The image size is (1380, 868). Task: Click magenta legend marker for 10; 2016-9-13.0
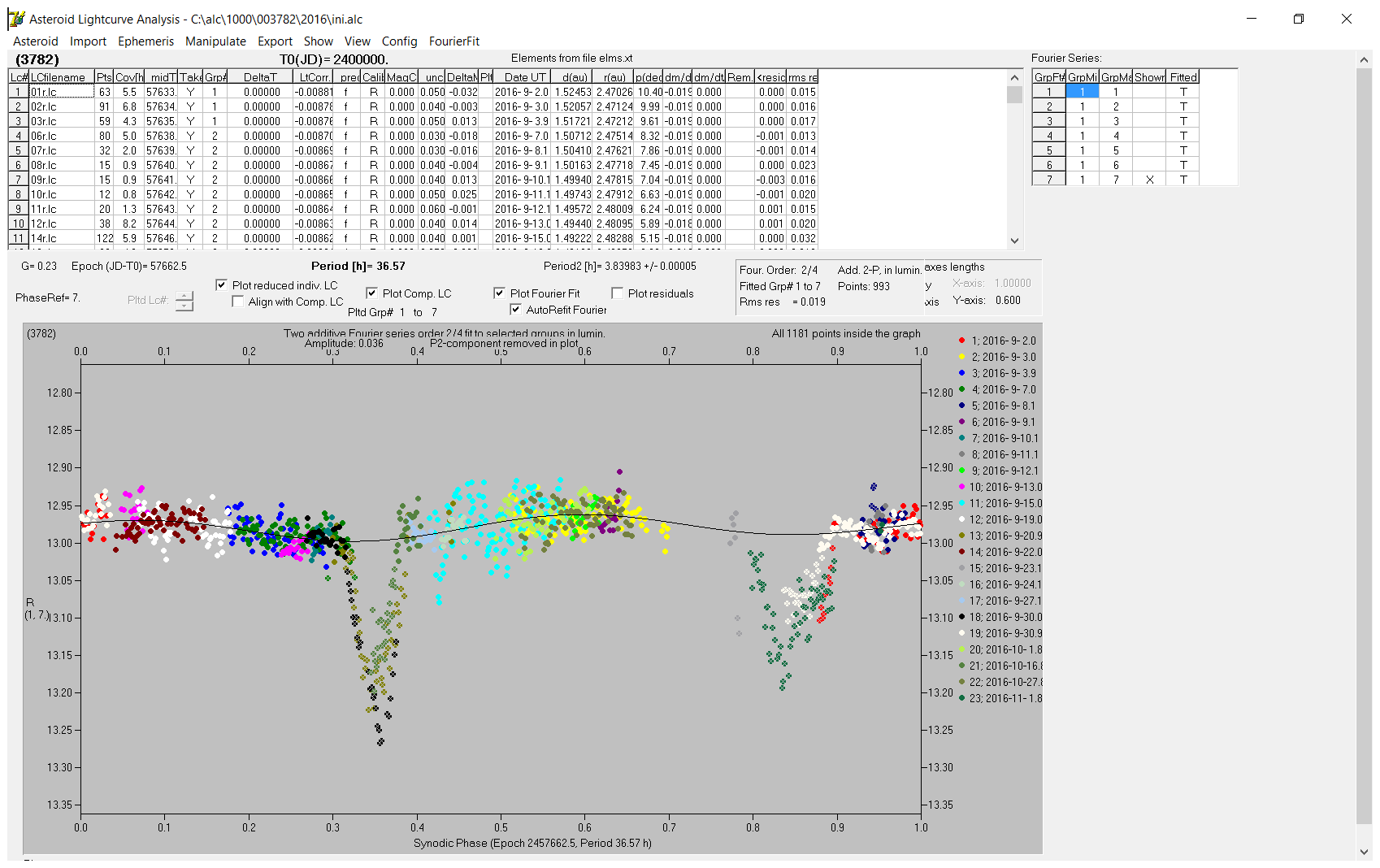tap(961, 487)
